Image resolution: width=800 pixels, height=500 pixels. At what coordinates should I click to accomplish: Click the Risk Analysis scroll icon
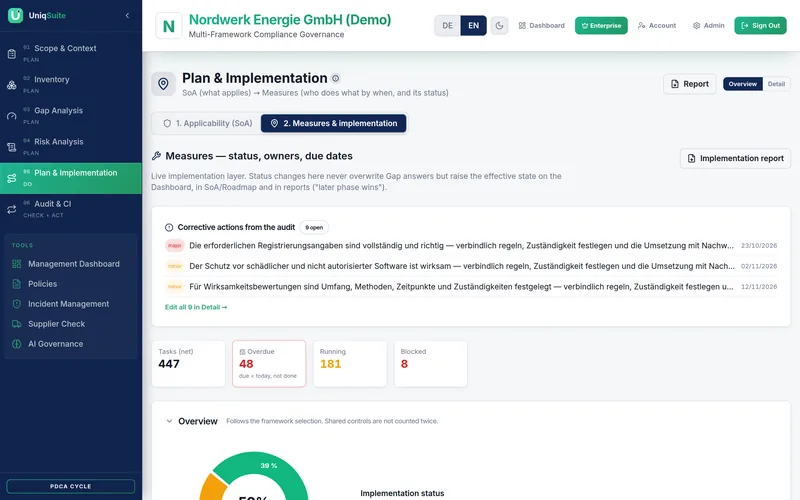coord(12,147)
